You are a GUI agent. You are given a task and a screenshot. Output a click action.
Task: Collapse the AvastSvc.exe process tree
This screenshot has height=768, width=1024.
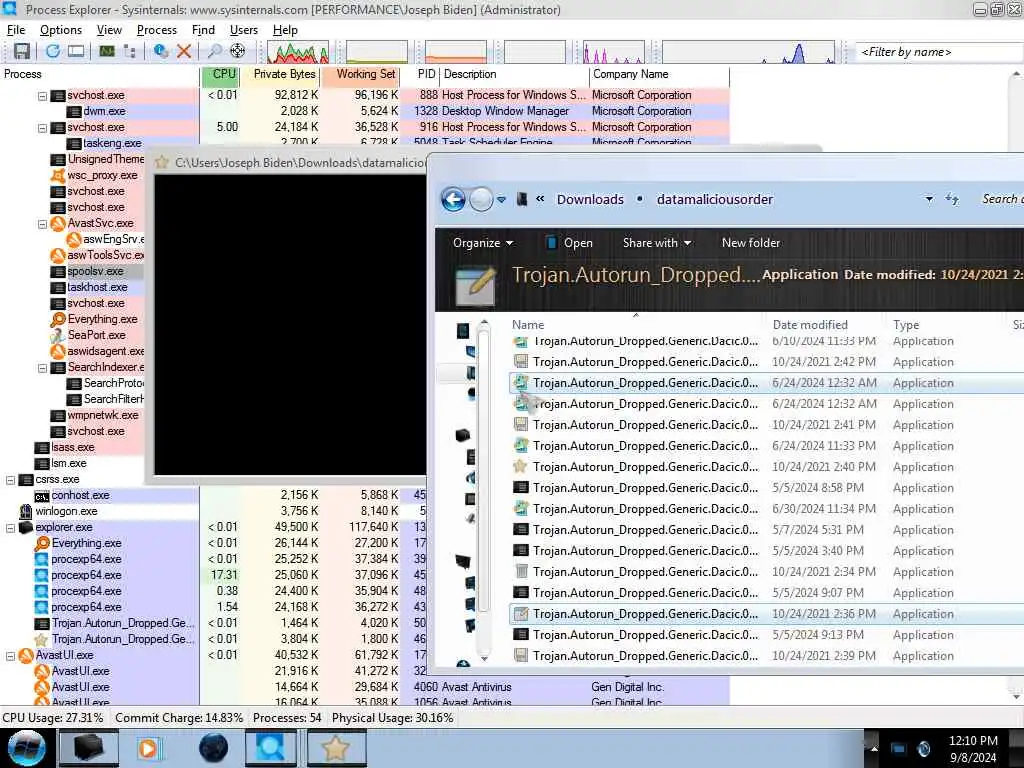(42, 224)
